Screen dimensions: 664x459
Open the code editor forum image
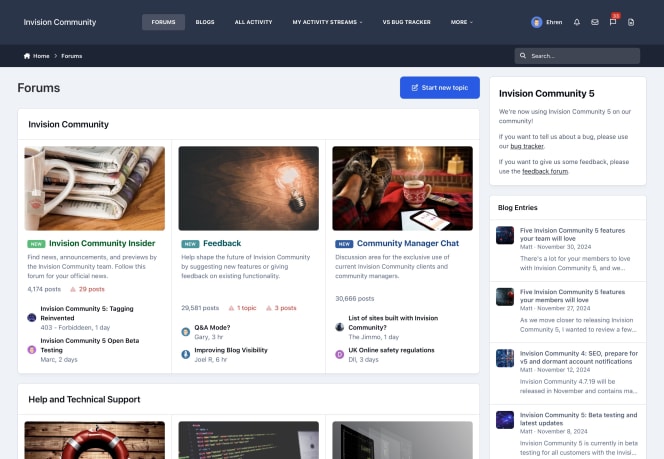[249, 440]
